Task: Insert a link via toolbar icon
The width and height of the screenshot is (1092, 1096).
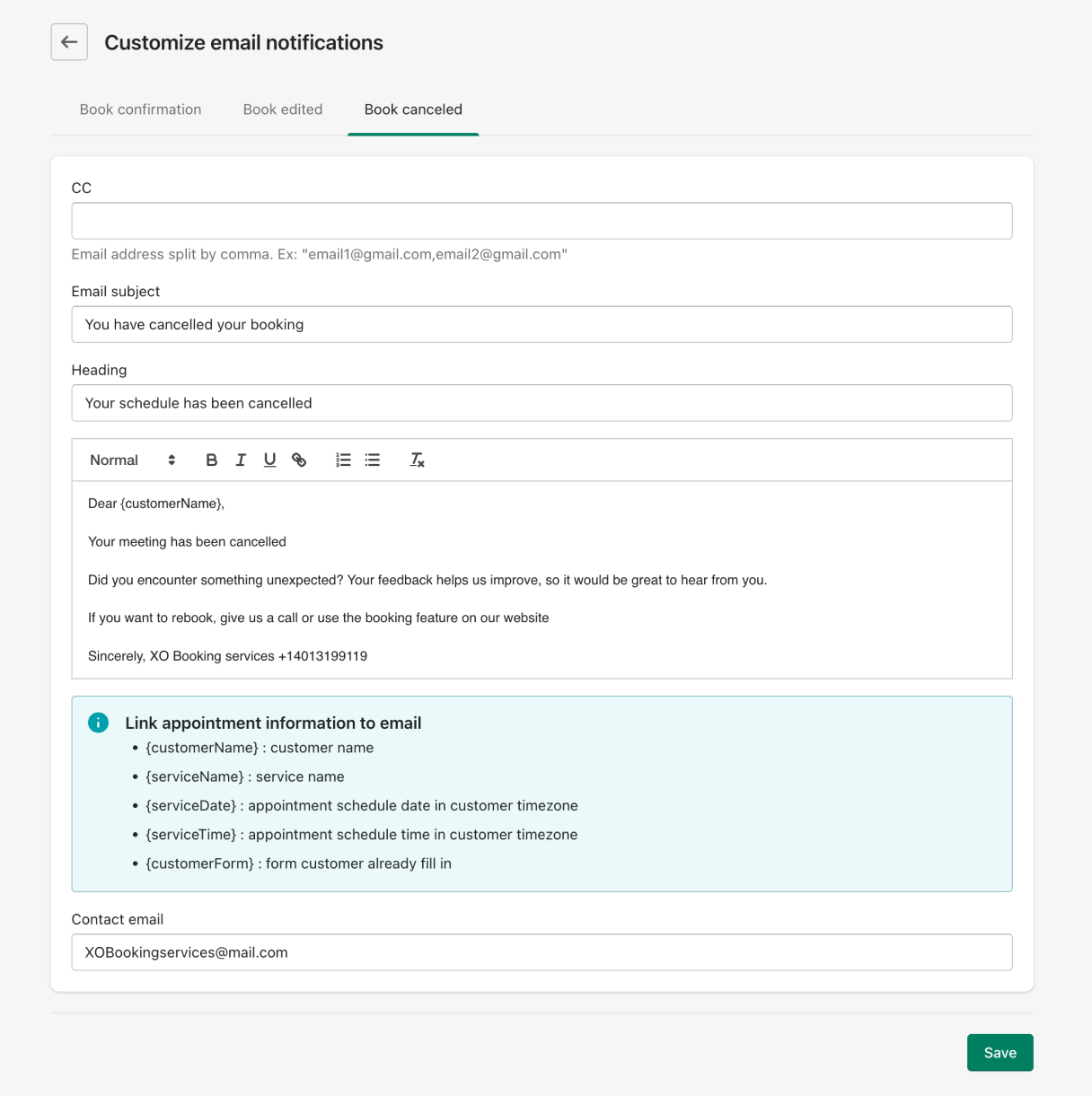Action: (x=299, y=460)
